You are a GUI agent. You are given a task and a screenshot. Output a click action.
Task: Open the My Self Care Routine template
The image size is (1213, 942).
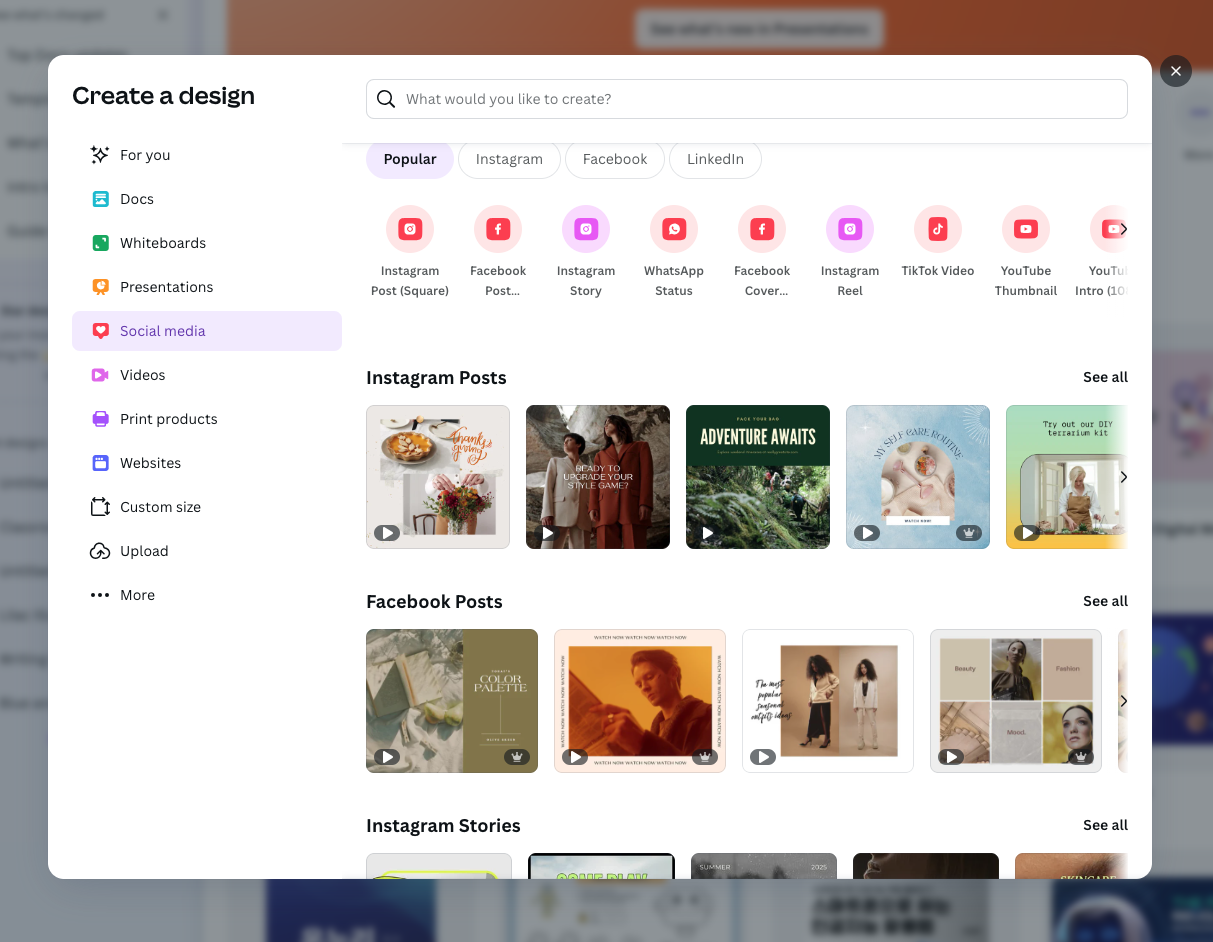point(918,477)
